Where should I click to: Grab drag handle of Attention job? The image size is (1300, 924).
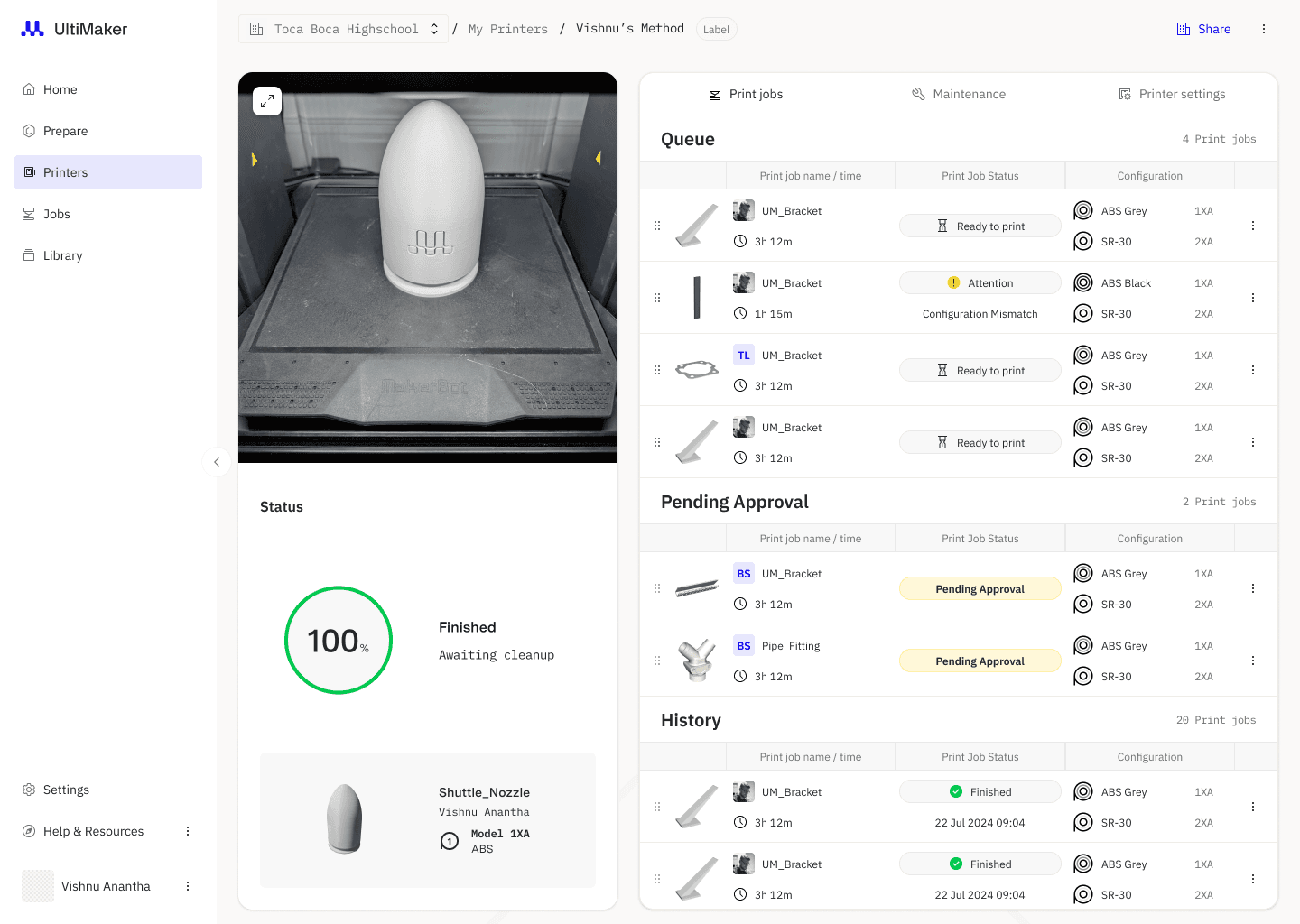click(657, 298)
